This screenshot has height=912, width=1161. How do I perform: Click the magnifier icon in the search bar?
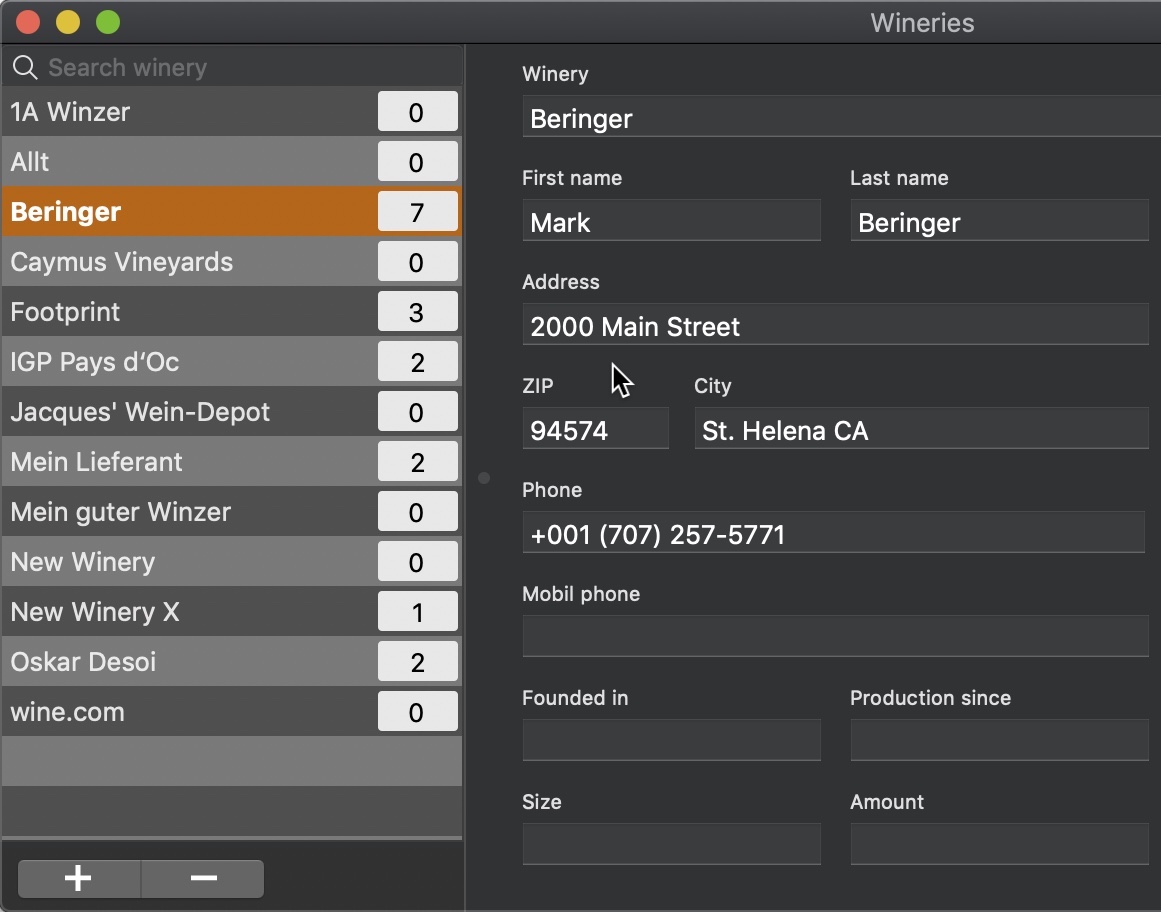[25, 67]
